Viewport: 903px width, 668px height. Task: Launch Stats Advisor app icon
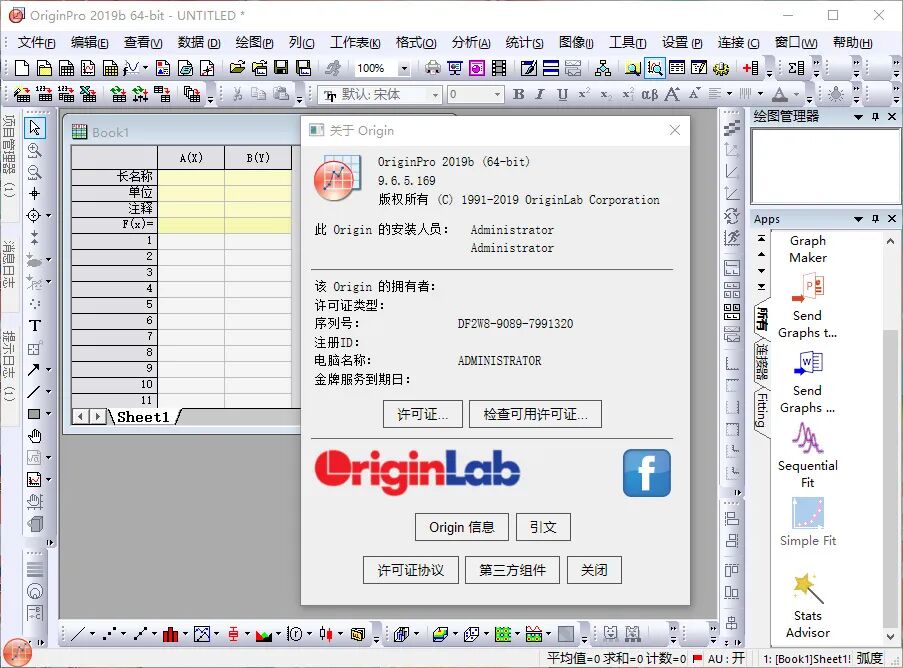pos(807,605)
